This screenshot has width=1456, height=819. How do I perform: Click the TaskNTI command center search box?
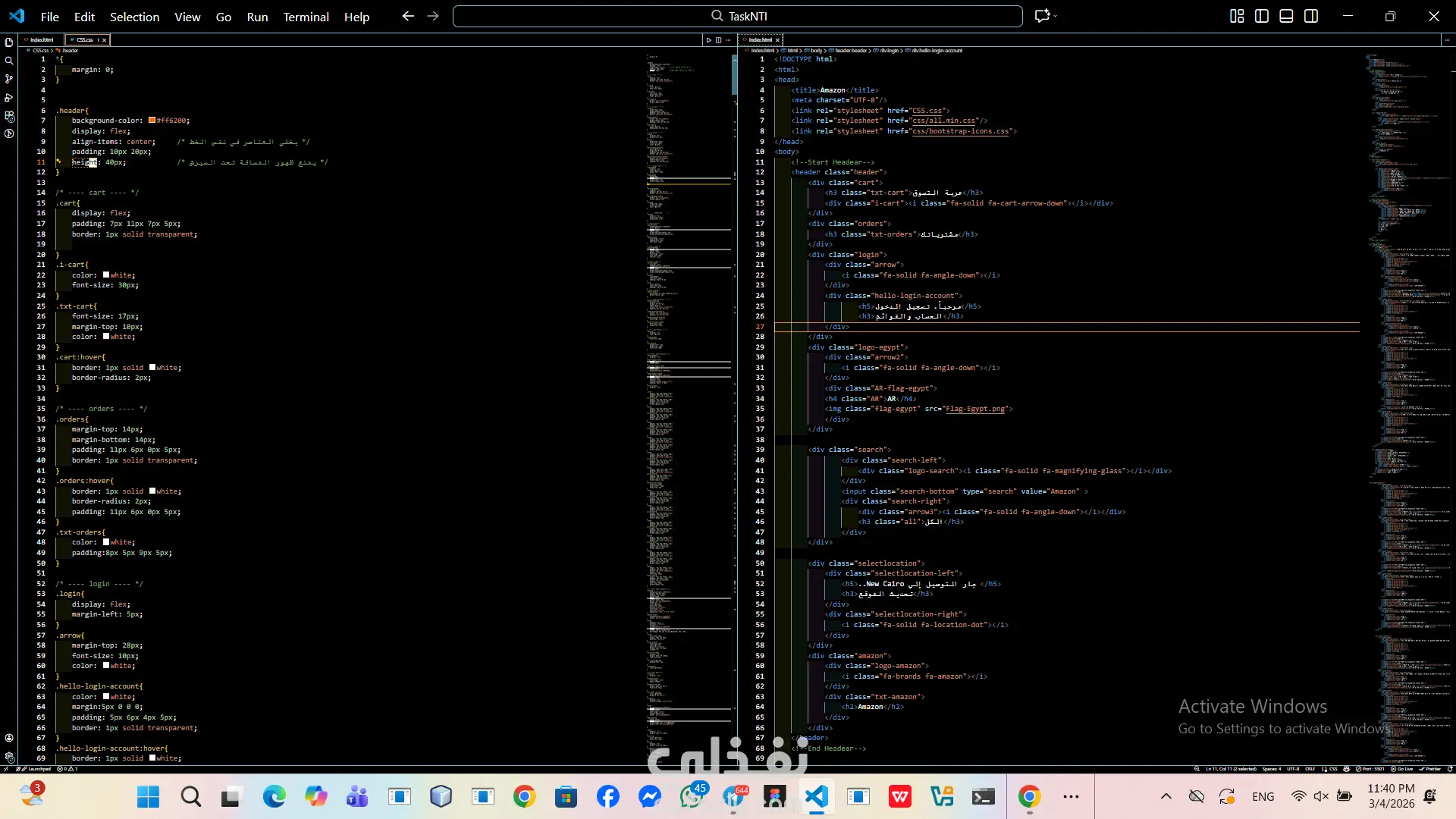(737, 16)
